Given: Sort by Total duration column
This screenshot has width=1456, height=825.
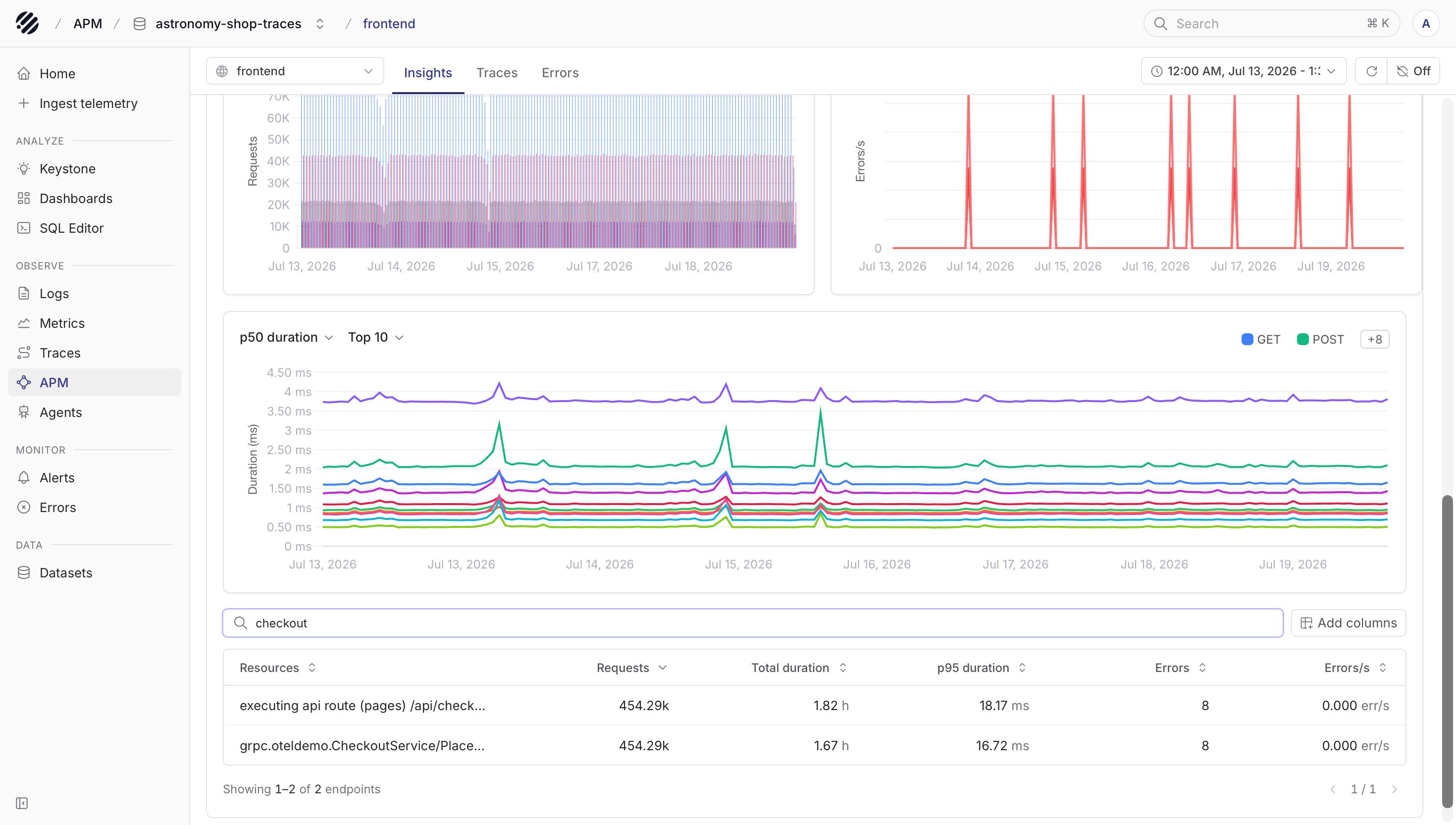Looking at the screenshot, I should tap(799, 668).
